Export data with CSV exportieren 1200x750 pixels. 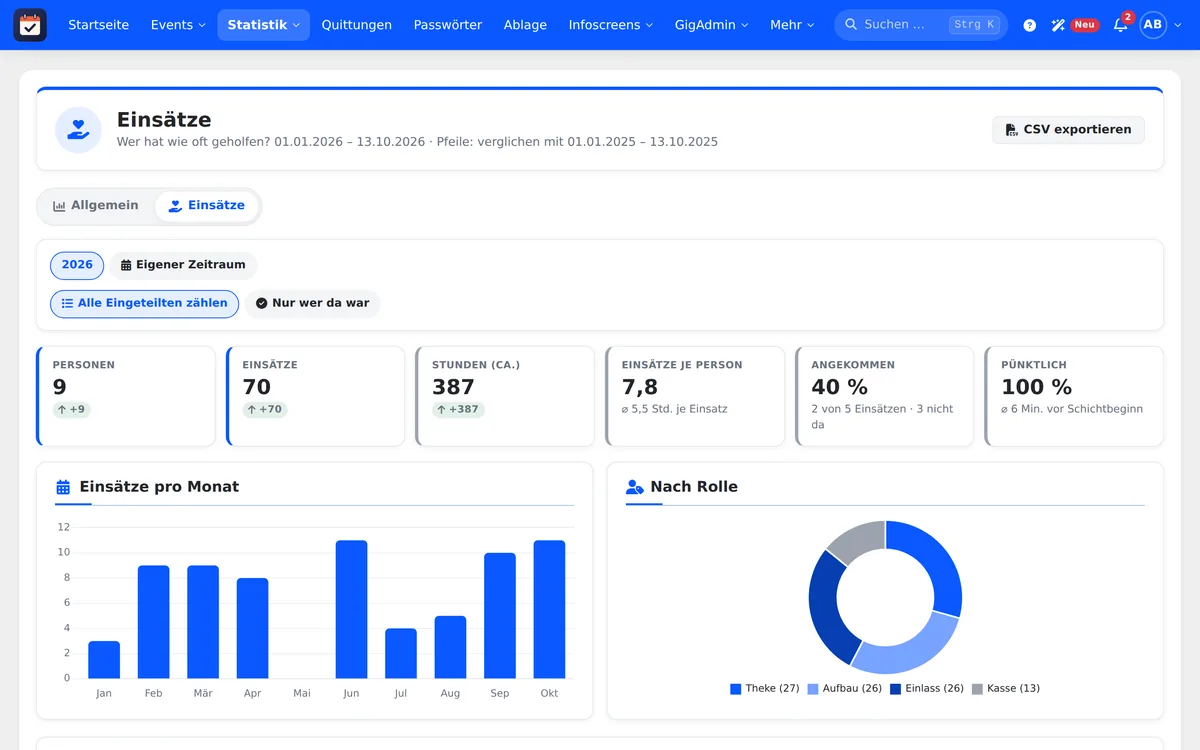(1068, 130)
